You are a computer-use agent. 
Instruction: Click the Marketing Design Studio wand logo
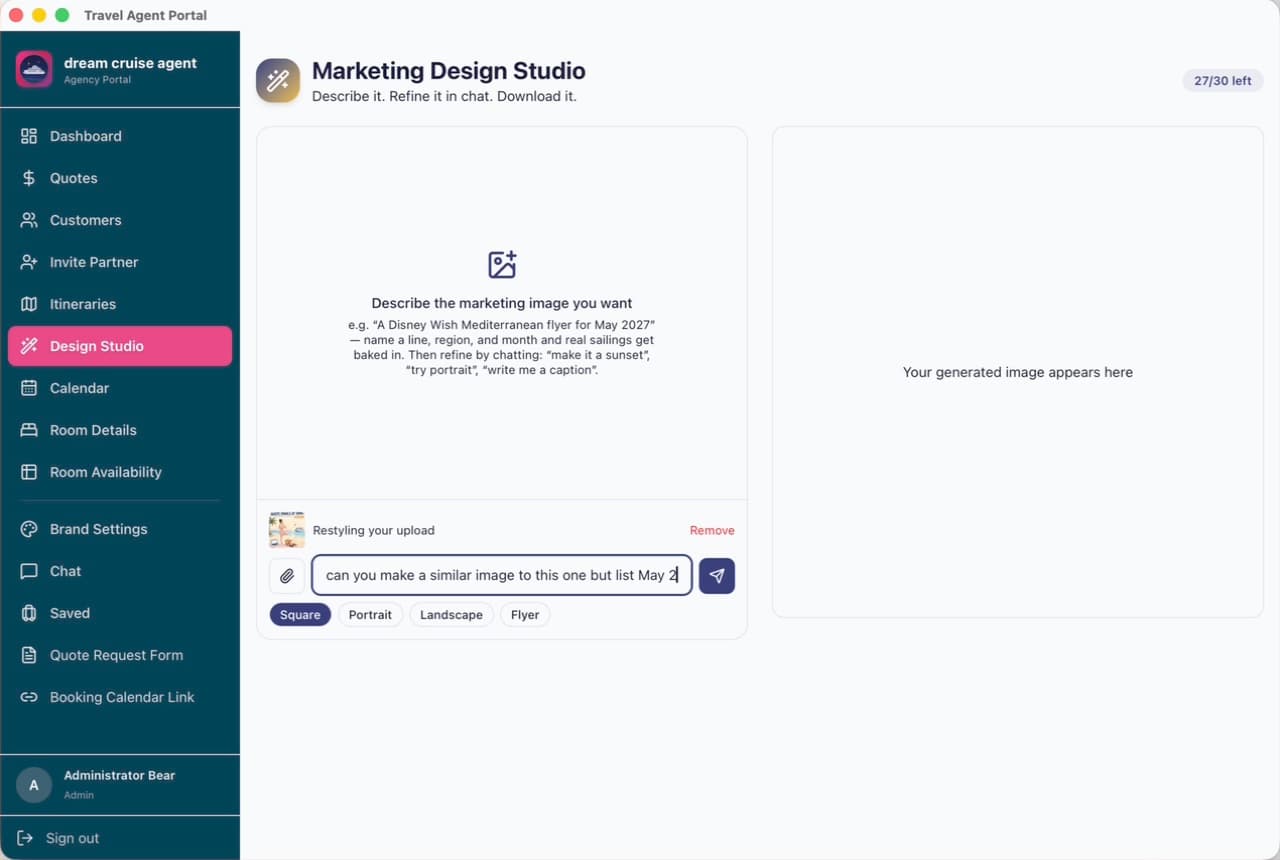pyautogui.click(x=278, y=81)
